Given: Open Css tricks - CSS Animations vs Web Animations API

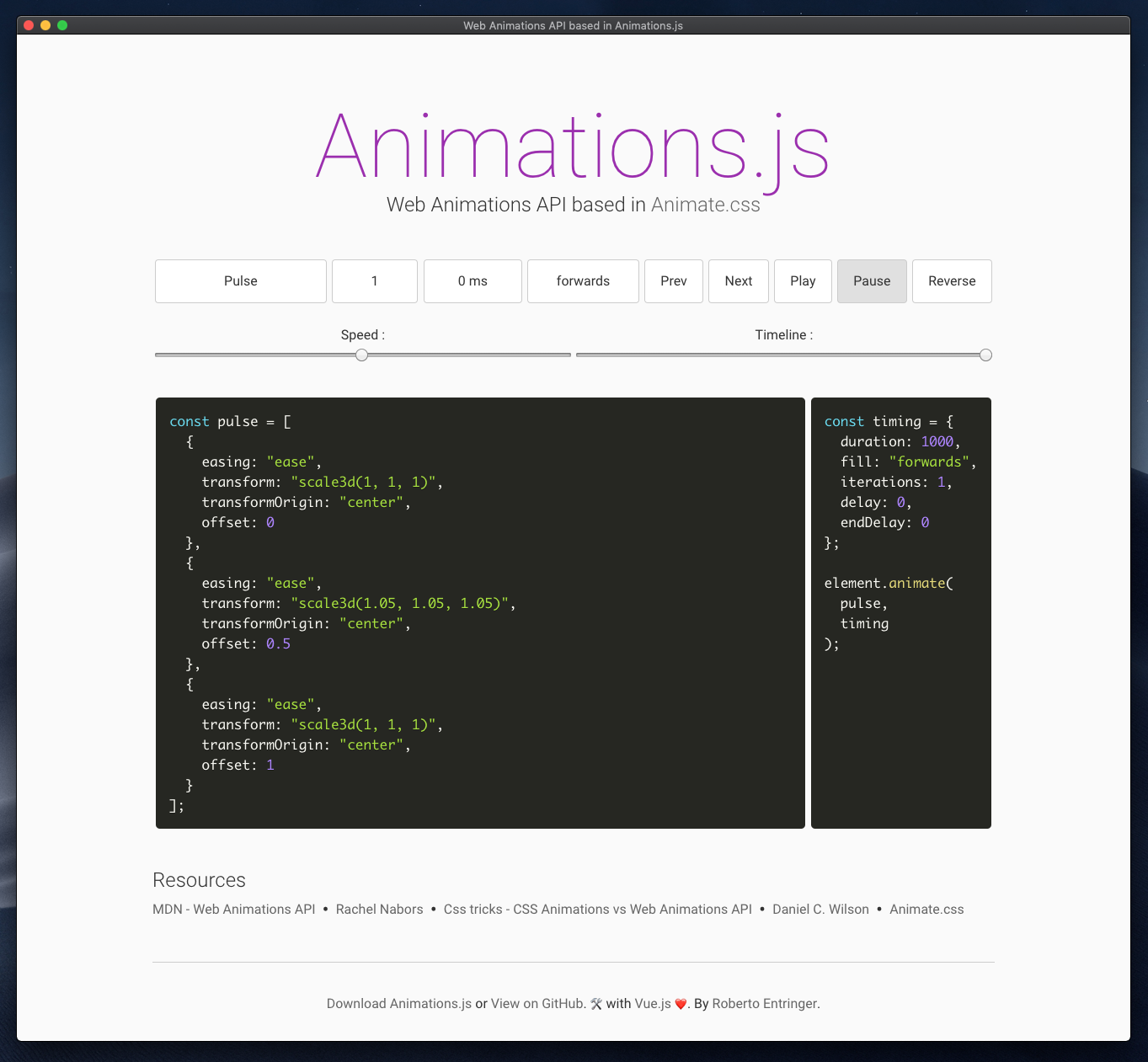Looking at the screenshot, I should pyautogui.click(x=598, y=910).
